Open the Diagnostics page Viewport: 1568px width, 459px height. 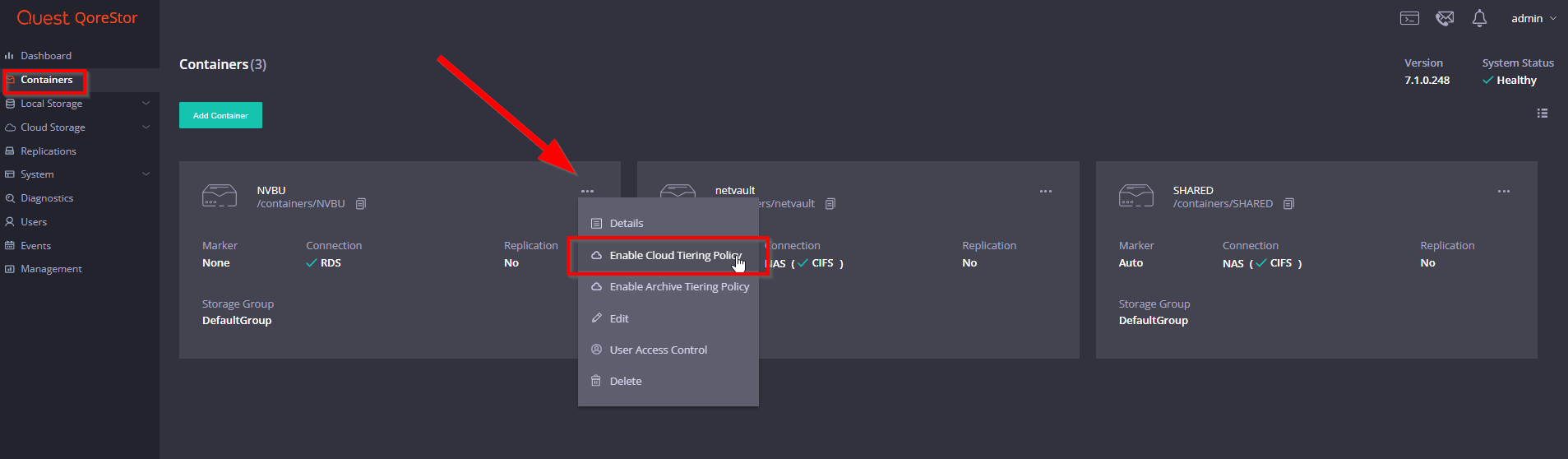[47, 198]
